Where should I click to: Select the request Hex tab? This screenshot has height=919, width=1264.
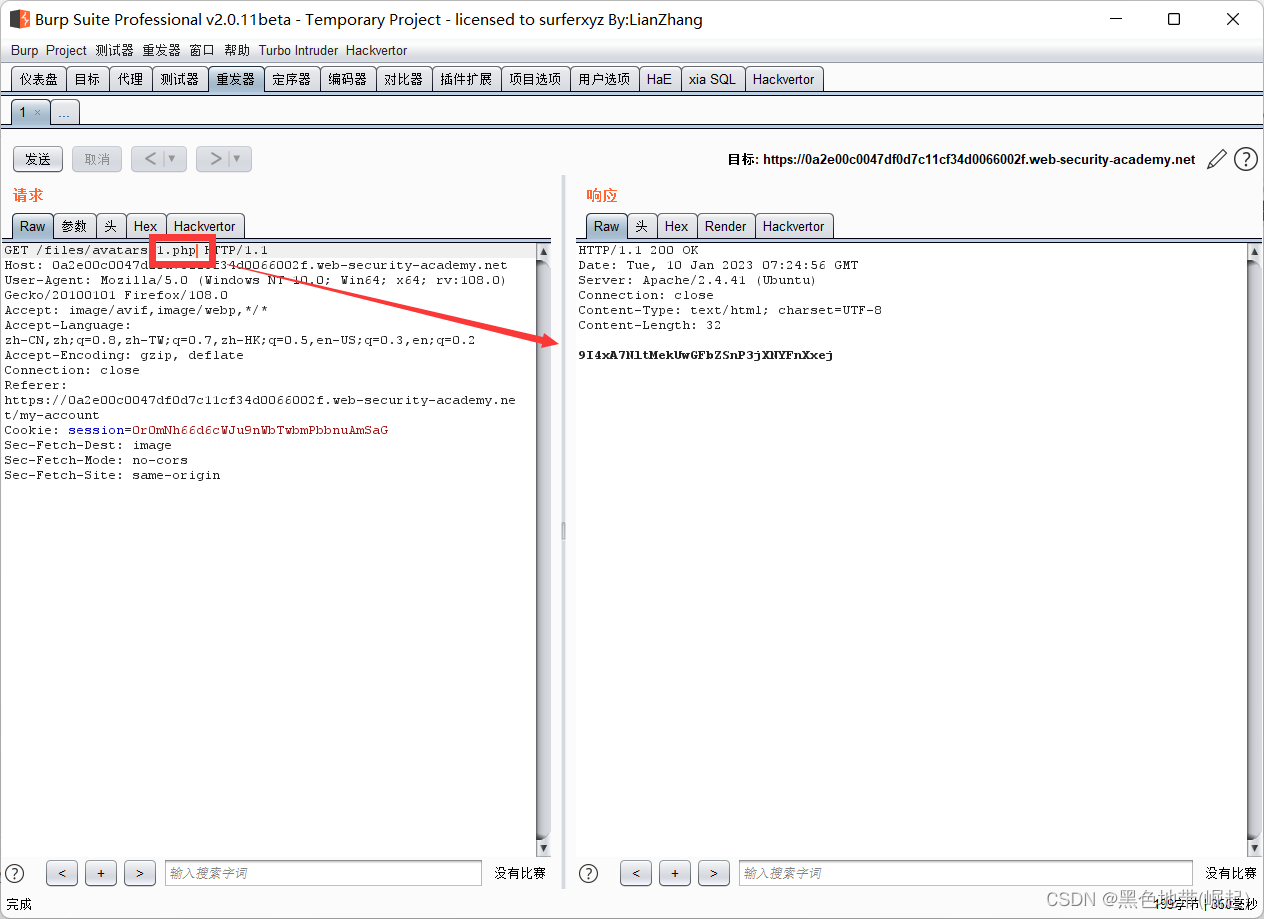[146, 226]
